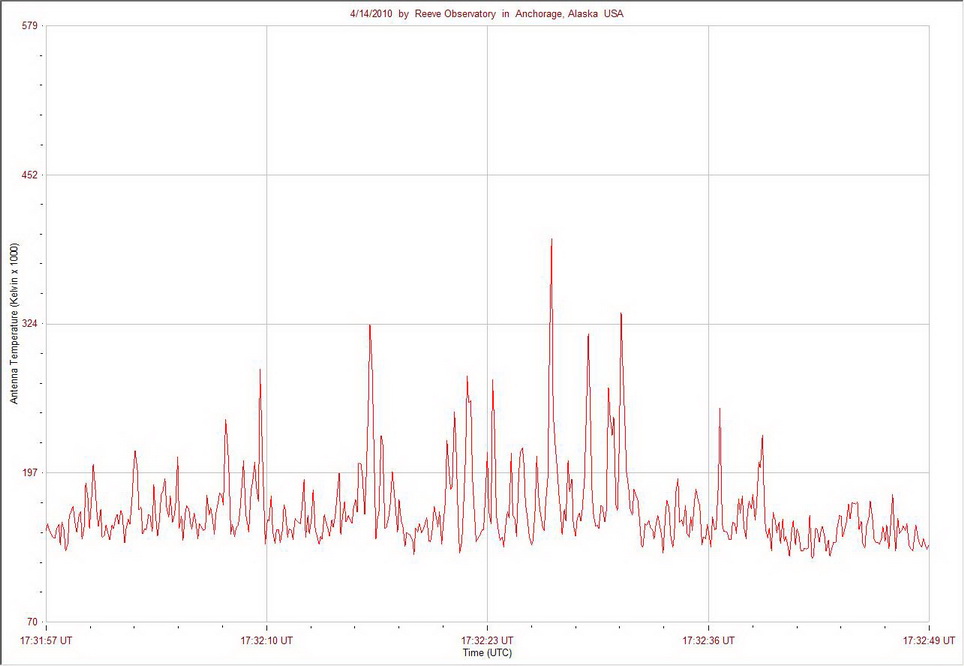Click the time label '17:31:57 UT'
This screenshot has width=964, height=666.
46,640
